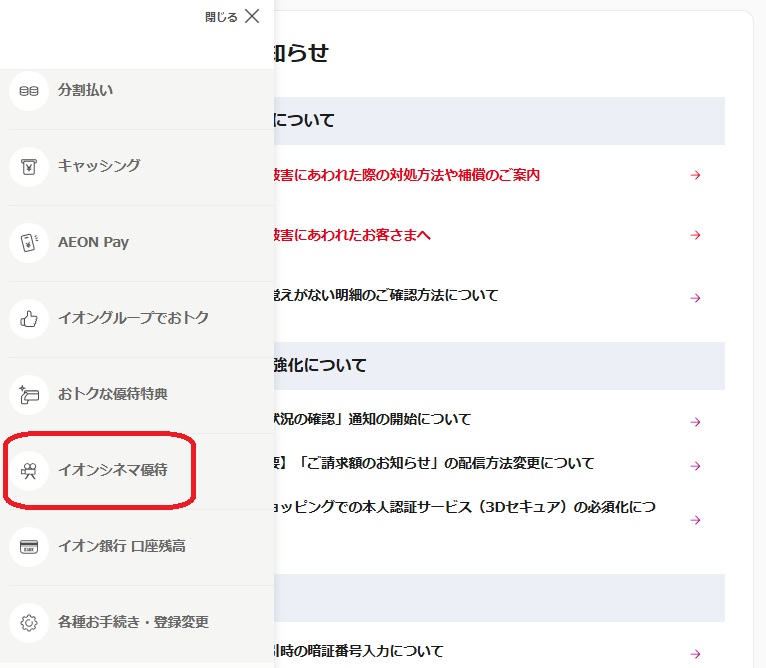Image resolution: width=766 pixels, height=668 pixels.
Task: Open 明細のご確認方法について notice link
Action: 386,295
